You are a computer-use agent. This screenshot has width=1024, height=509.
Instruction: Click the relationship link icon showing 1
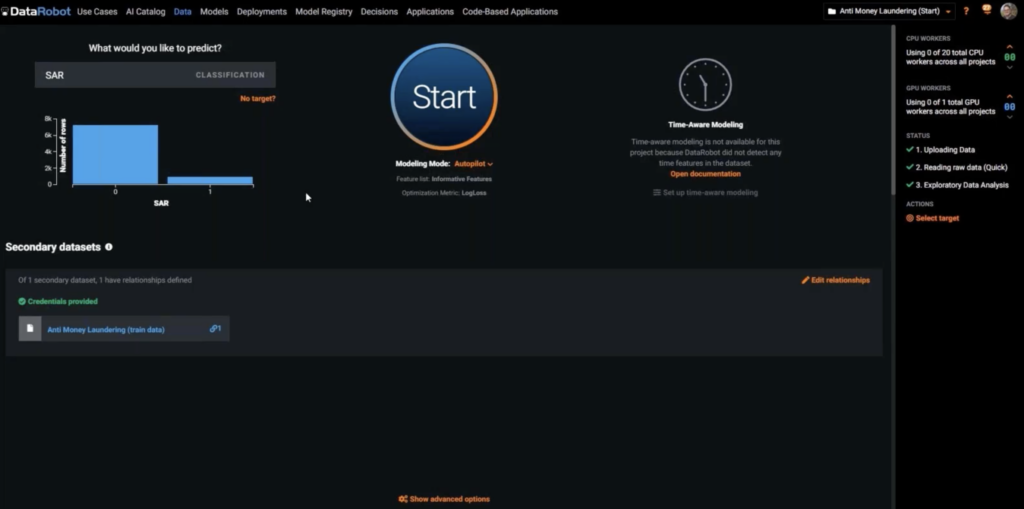(x=216, y=329)
